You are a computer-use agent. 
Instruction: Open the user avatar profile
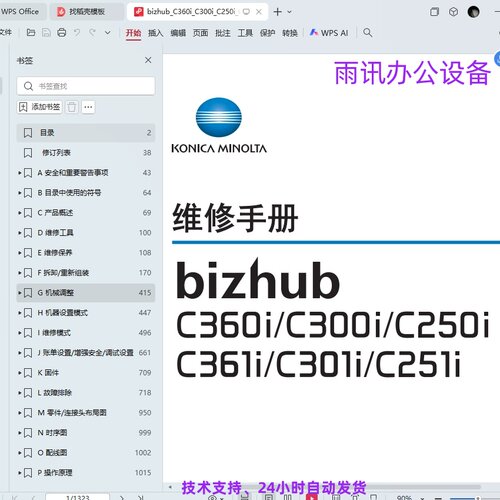473,12
